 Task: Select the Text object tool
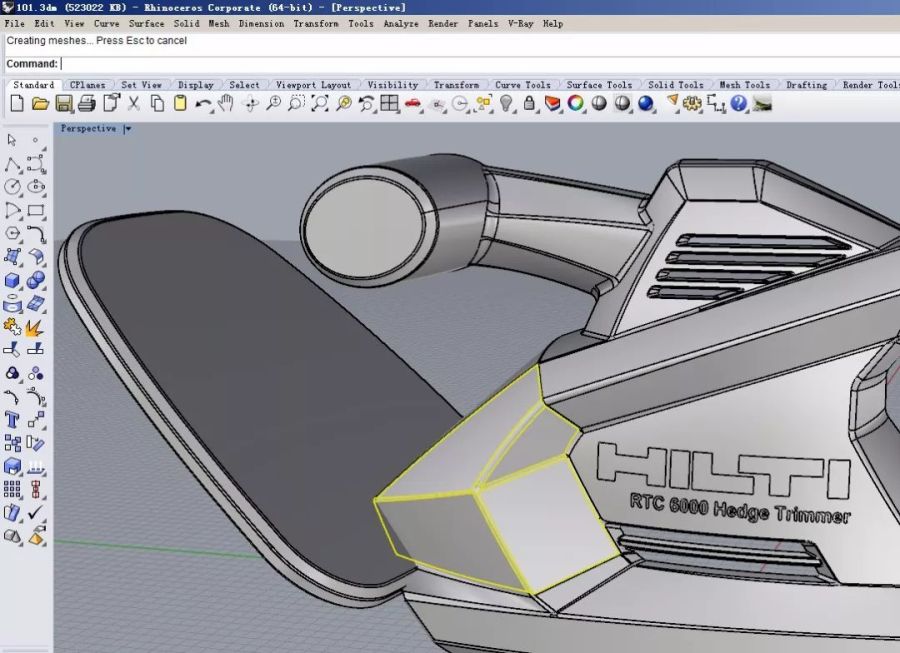(x=12, y=420)
